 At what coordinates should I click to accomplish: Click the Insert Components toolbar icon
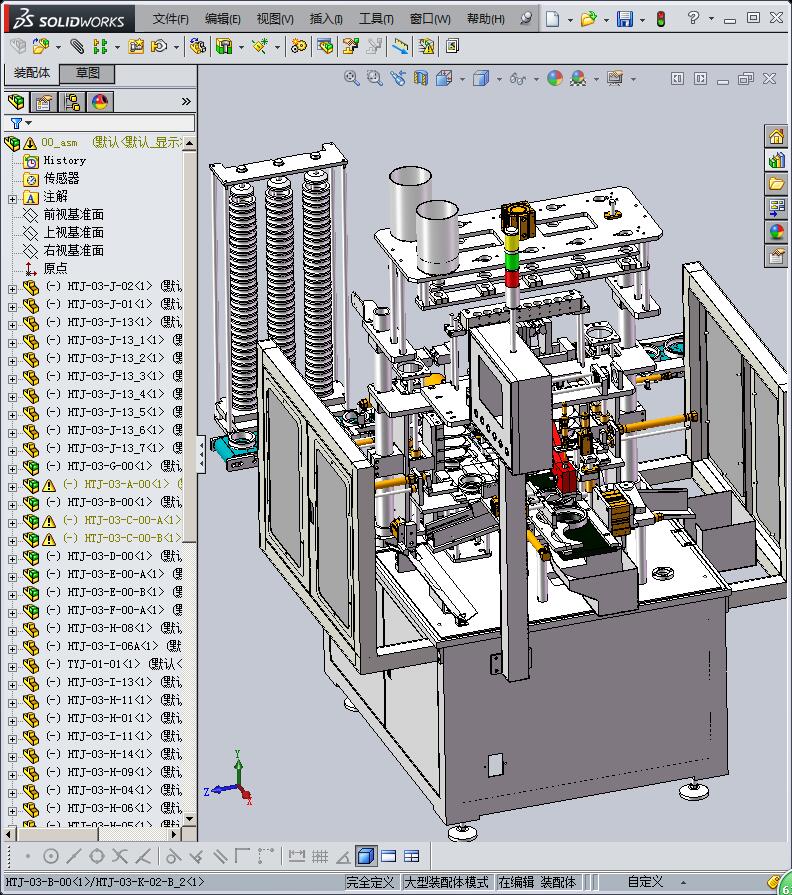click(41, 46)
